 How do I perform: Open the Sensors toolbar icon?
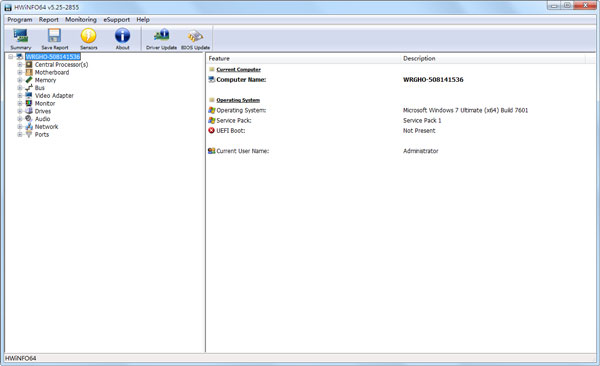click(88, 36)
